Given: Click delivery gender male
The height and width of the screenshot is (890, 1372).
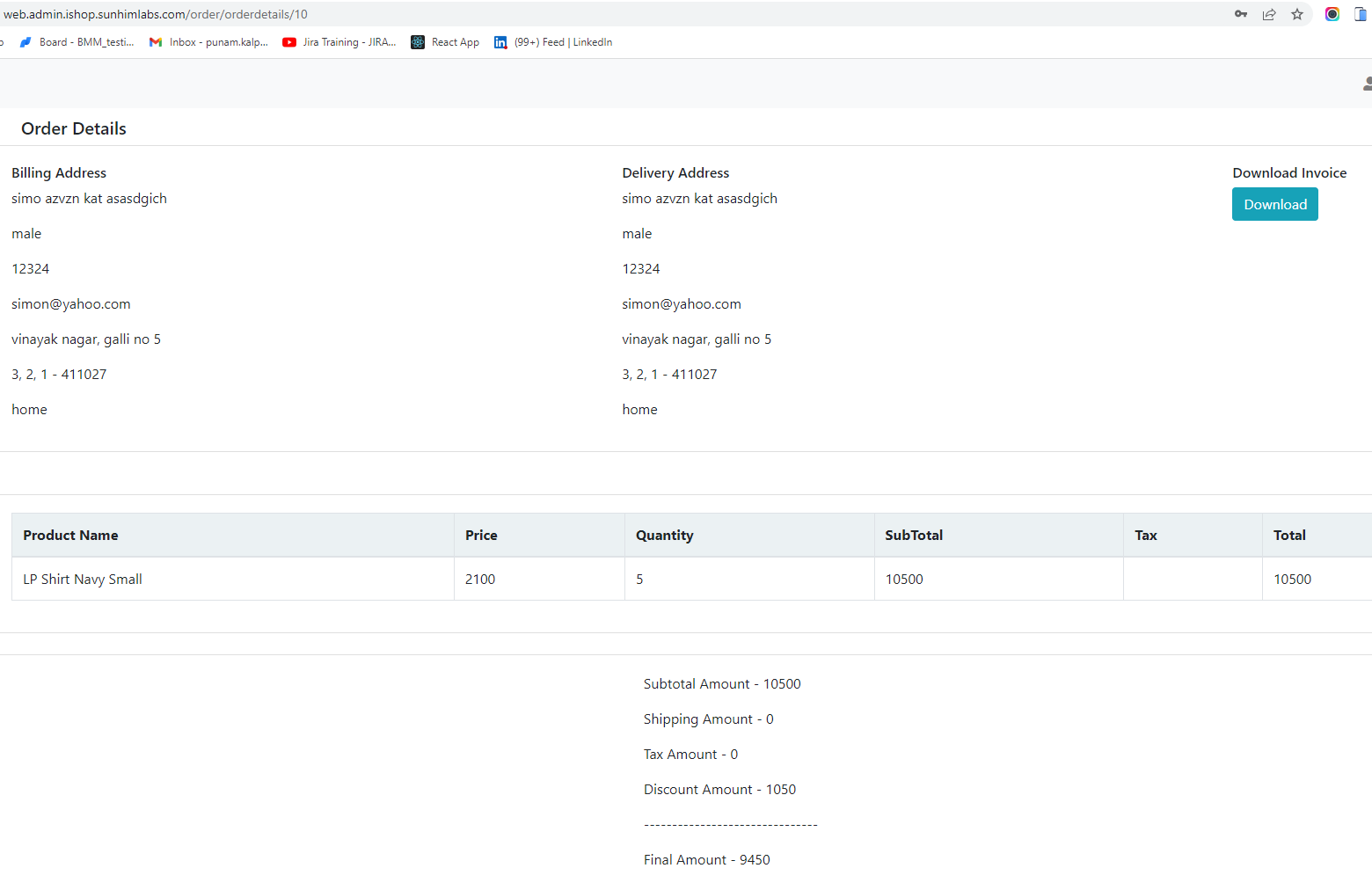Looking at the screenshot, I should pyautogui.click(x=637, y=234).
